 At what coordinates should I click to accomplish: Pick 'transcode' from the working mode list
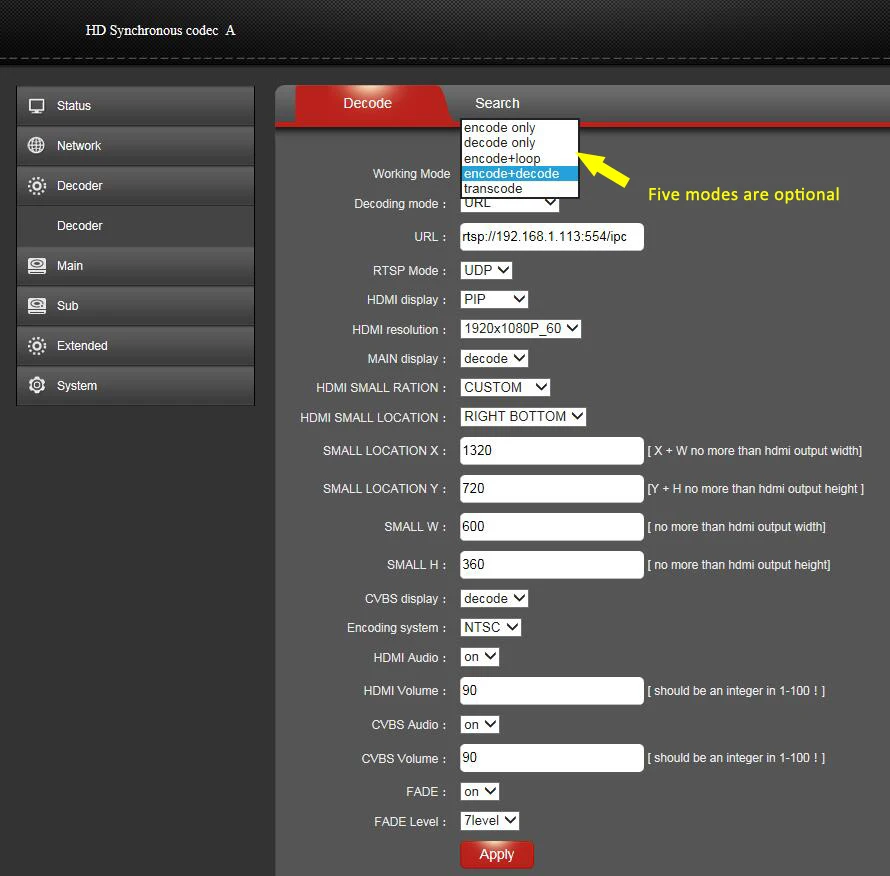520,188
